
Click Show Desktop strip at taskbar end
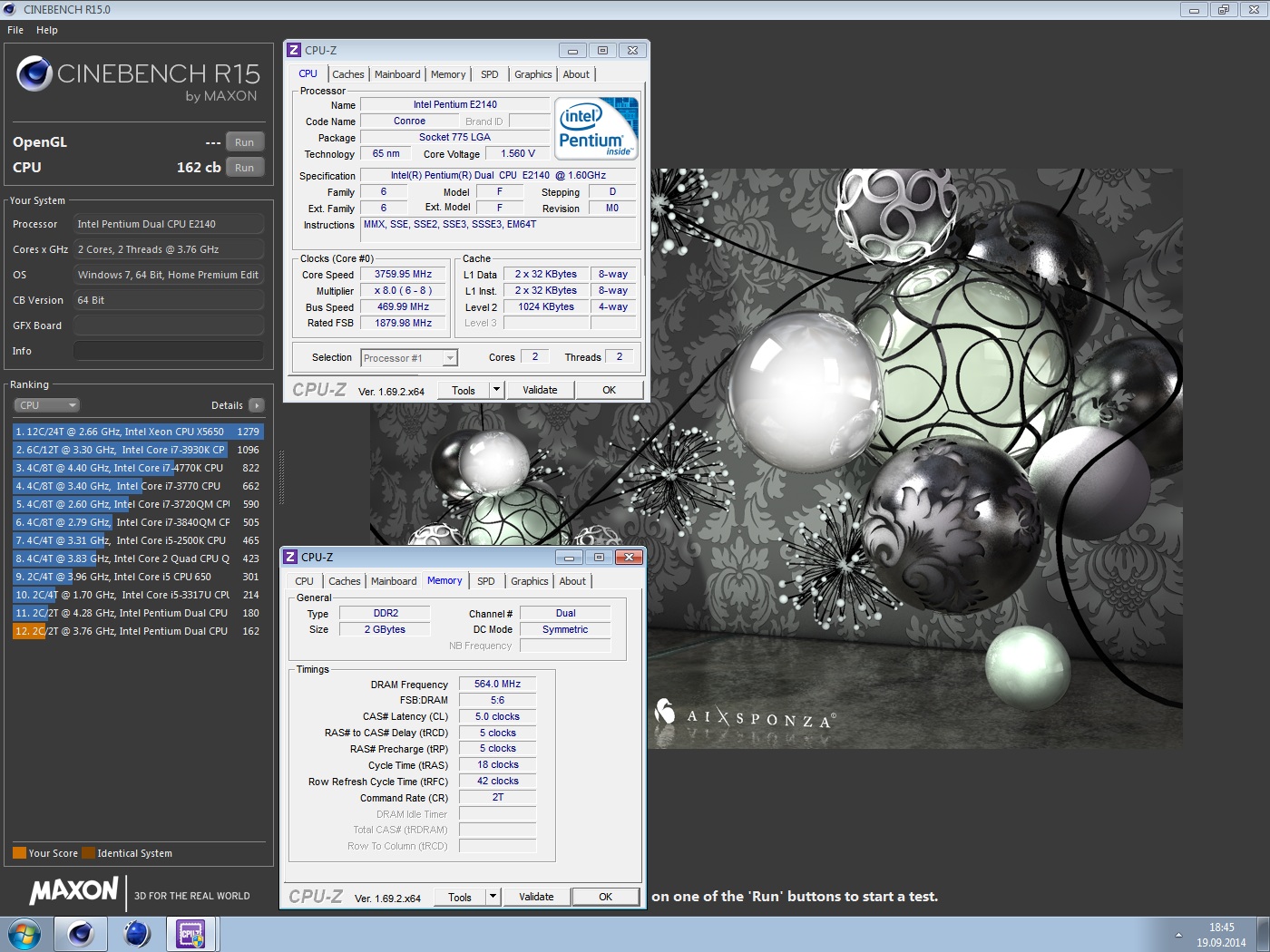click(x=1263, y=935)
